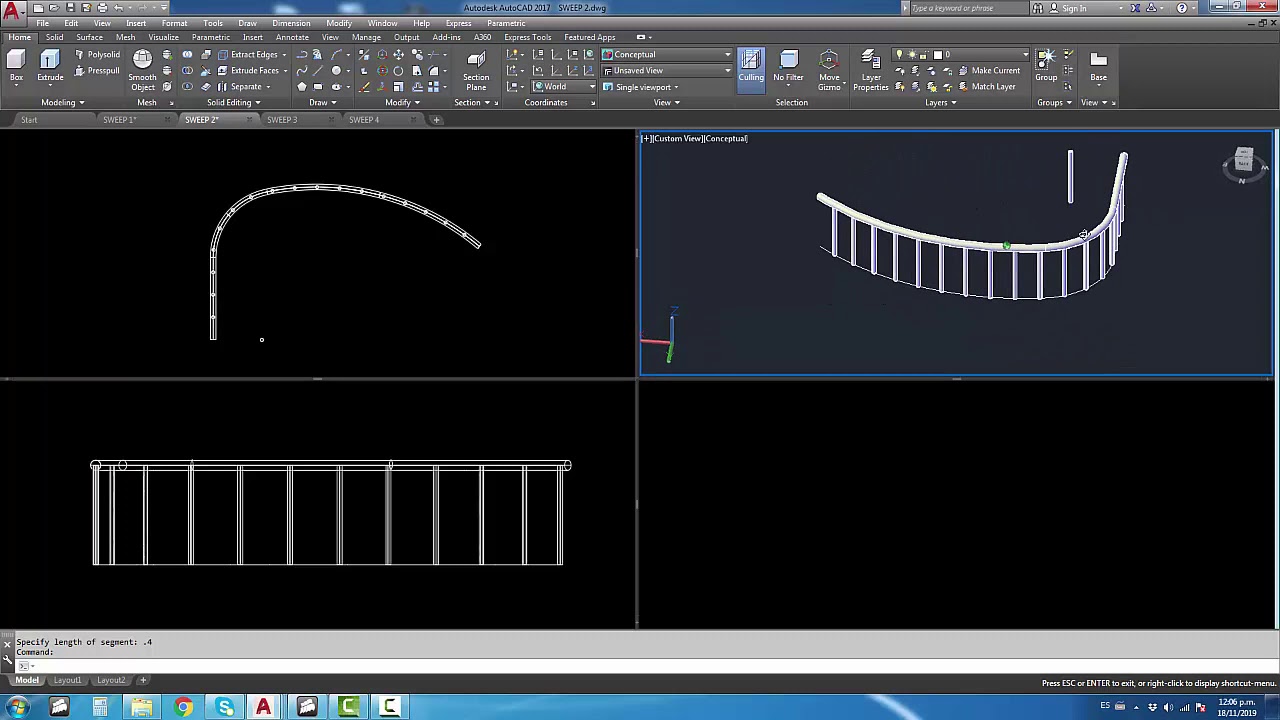Choose the Polysolid tool
Screen dimensions: 1280x720
coord(97,55)
